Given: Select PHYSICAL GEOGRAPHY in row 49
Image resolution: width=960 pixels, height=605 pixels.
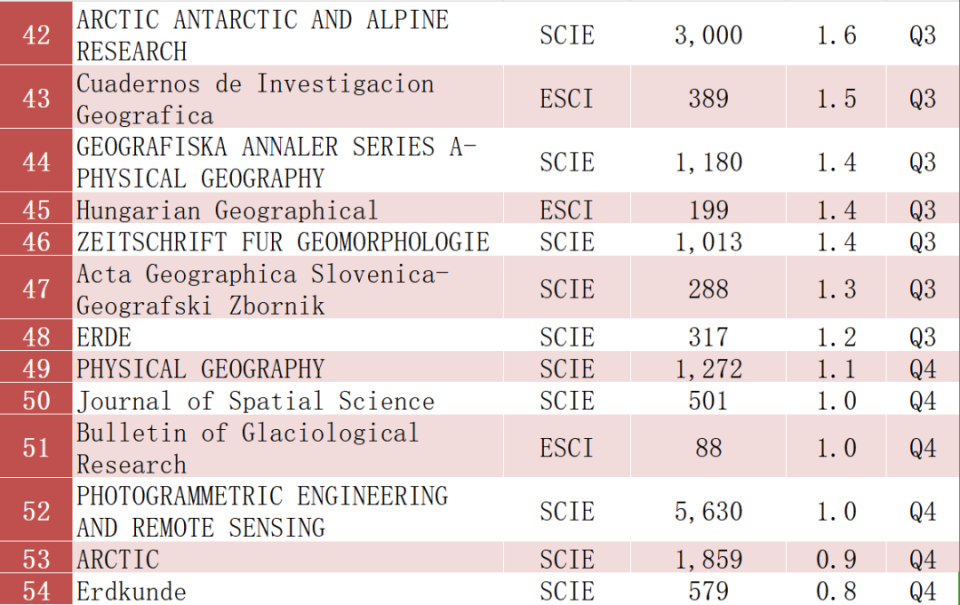Looking at the screenshot, I should point(201,369).
